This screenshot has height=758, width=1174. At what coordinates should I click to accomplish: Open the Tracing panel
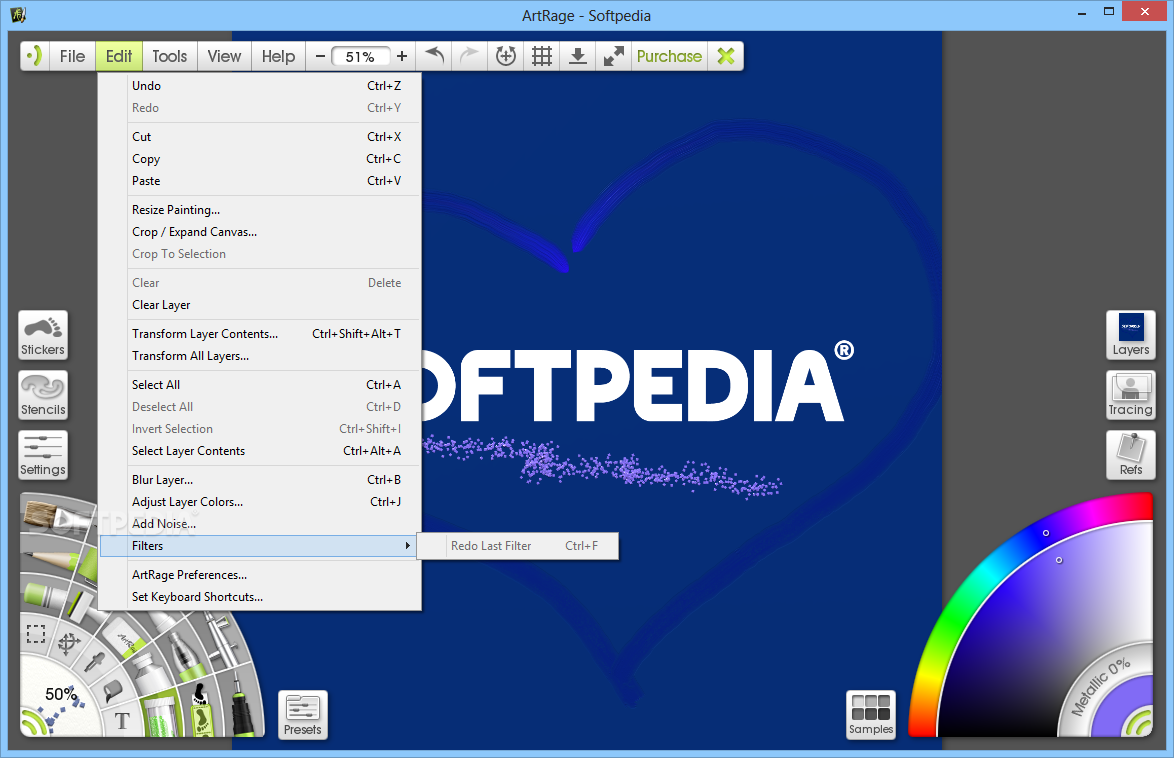tap(1131, 395)
